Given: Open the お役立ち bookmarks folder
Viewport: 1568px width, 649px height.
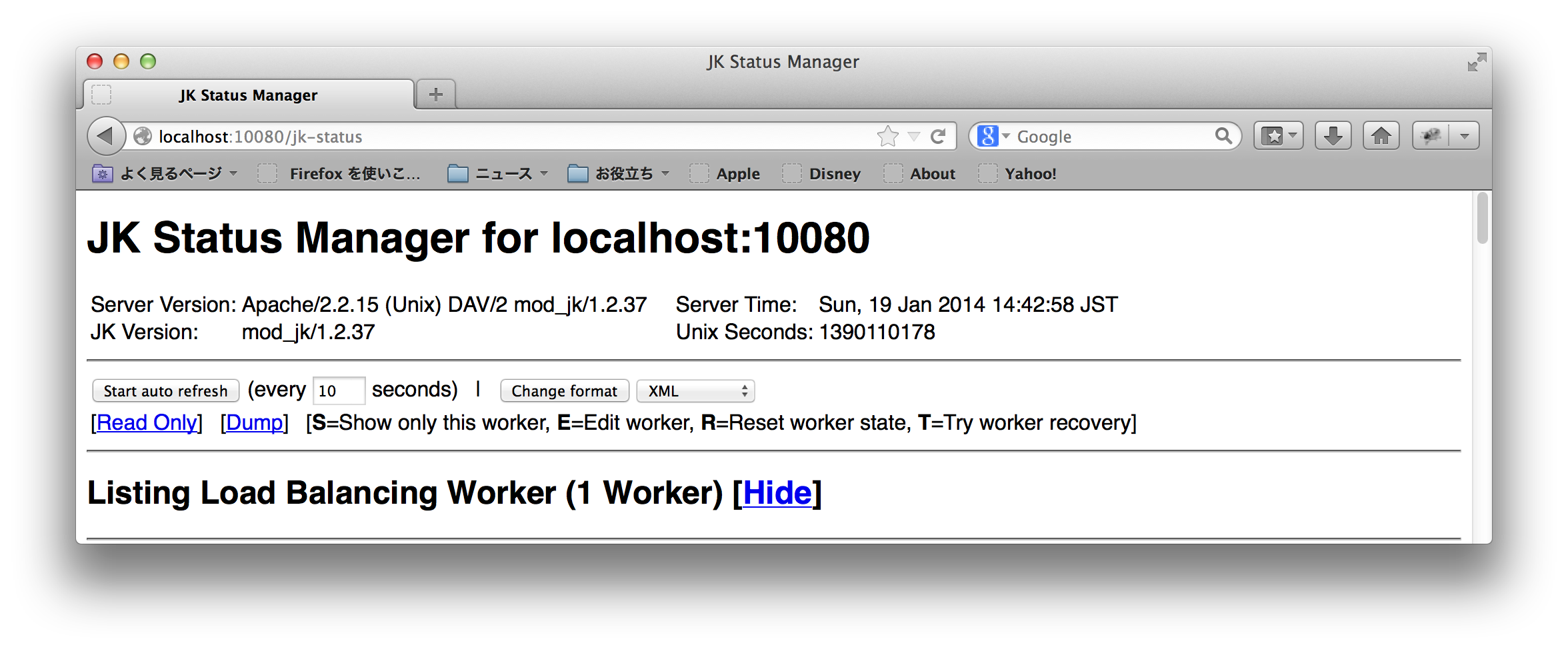Looking at the screenshot, I should pos(619,173).
